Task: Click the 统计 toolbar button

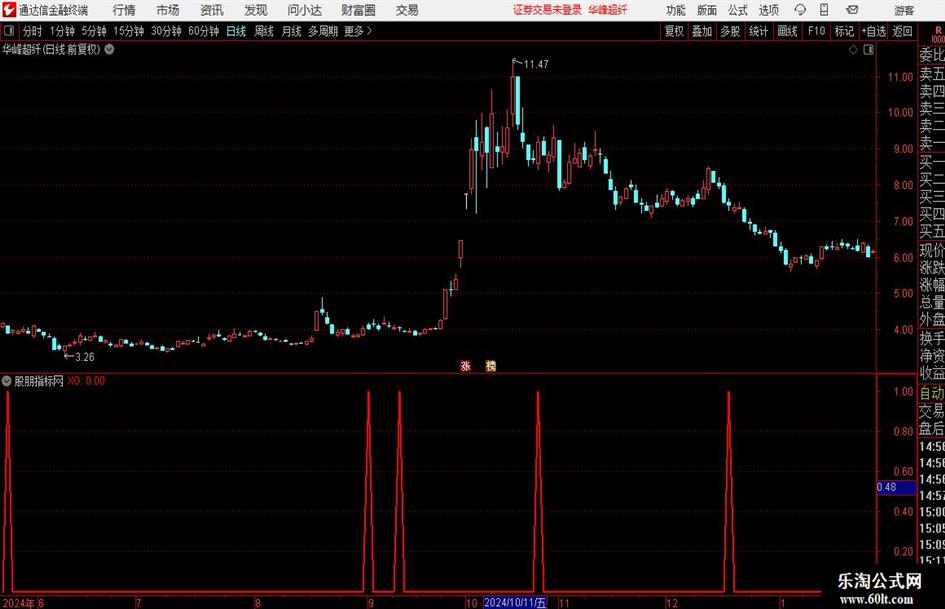Action: coord(759,31)
